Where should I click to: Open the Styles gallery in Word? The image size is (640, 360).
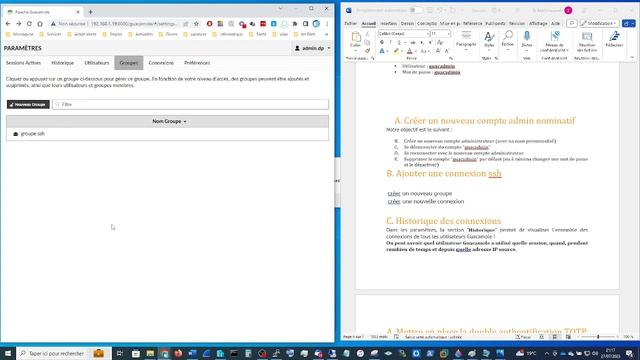[x=489, y=41]
